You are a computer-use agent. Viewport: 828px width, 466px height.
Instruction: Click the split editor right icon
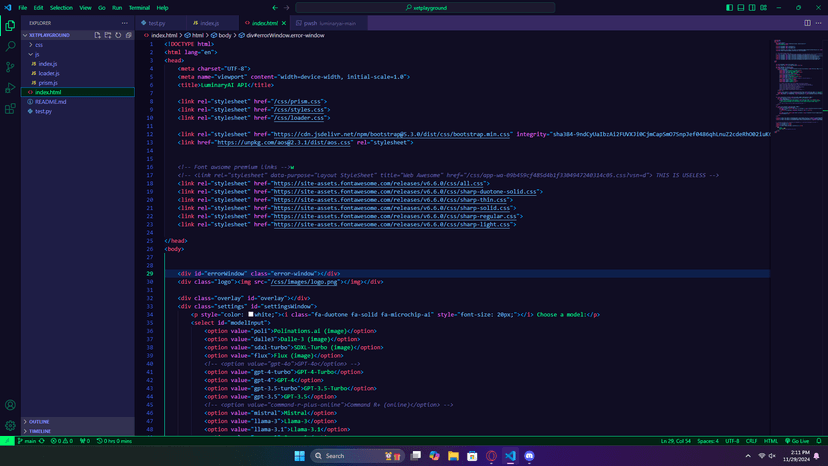coord(807,22)
